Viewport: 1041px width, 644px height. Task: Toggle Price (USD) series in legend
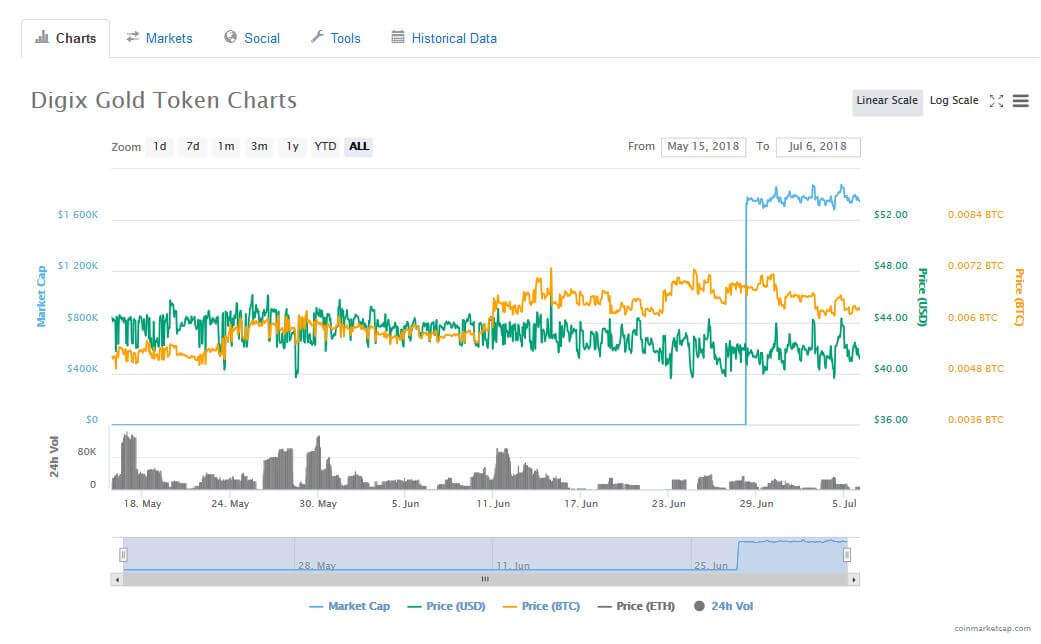[446, 606]
